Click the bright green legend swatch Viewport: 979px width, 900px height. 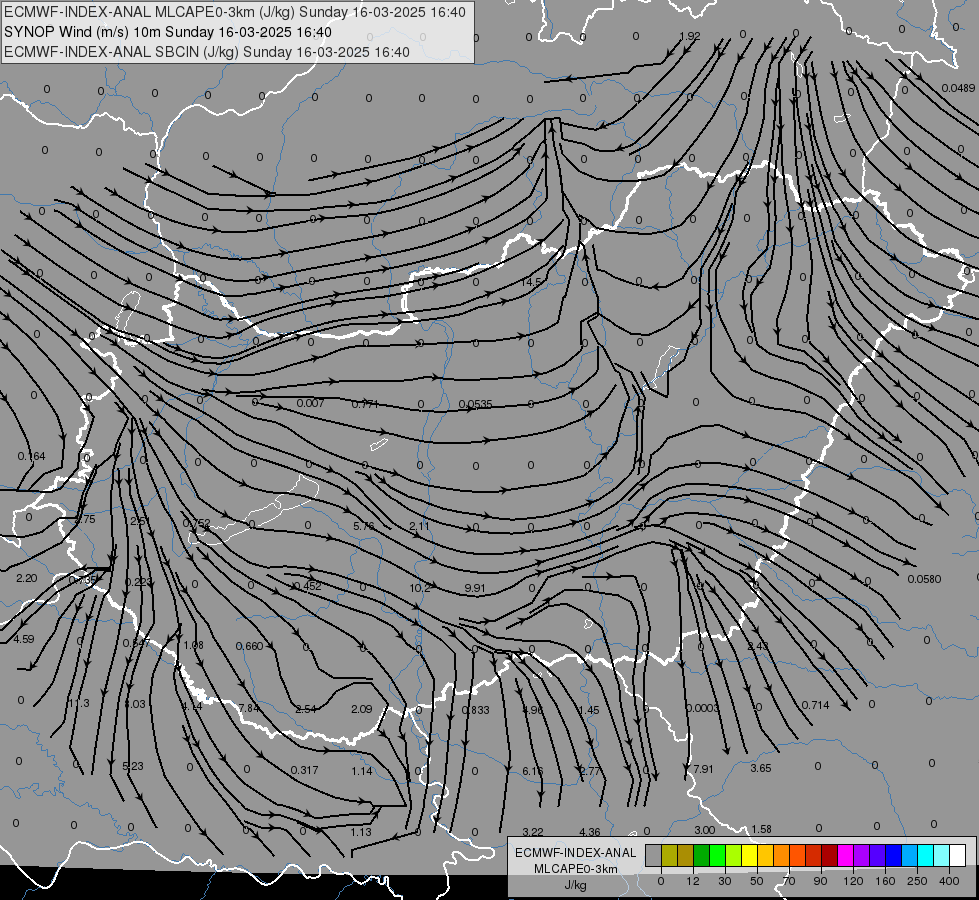point(717,856)
